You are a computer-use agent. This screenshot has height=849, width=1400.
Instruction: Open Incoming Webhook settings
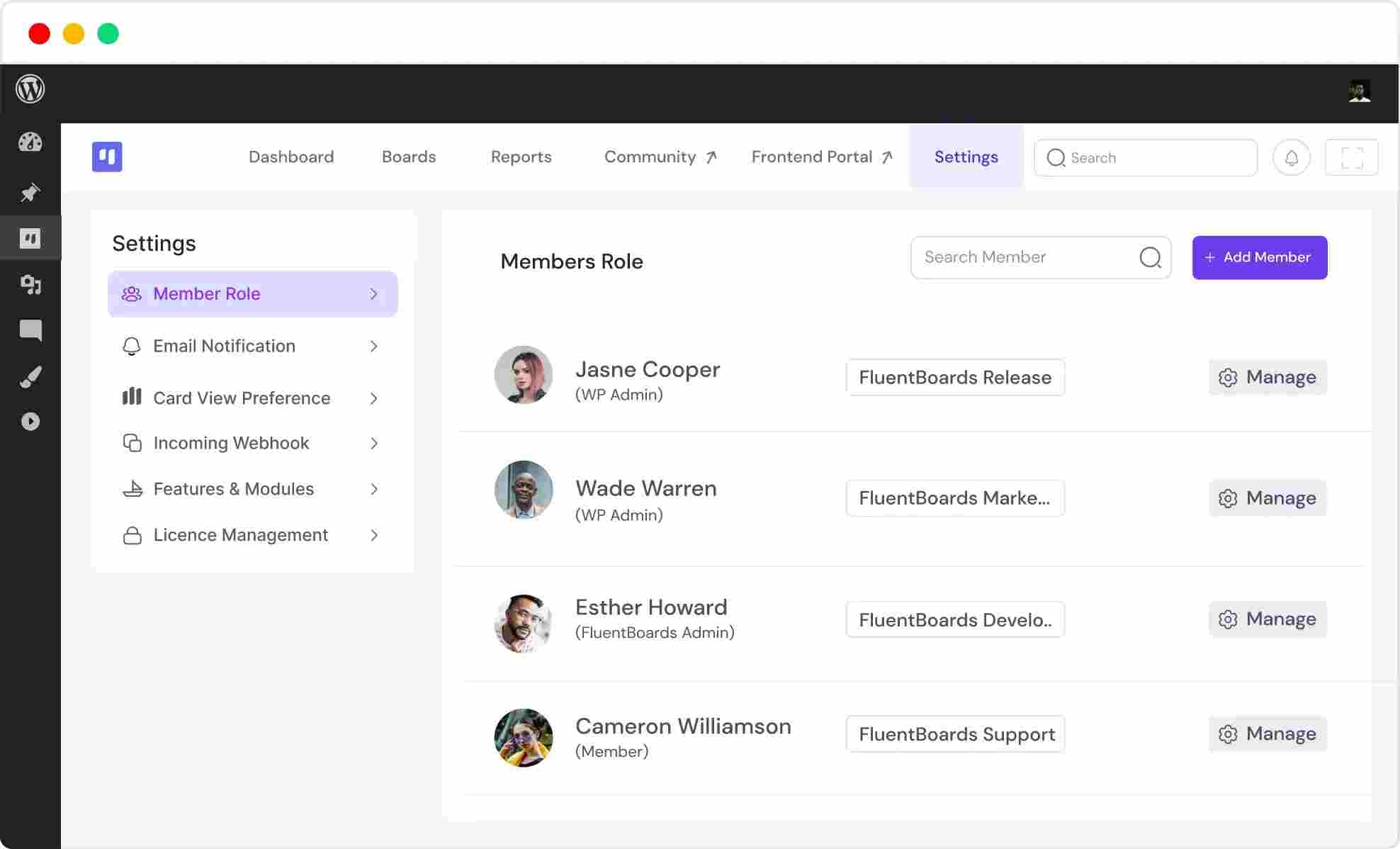253,444
